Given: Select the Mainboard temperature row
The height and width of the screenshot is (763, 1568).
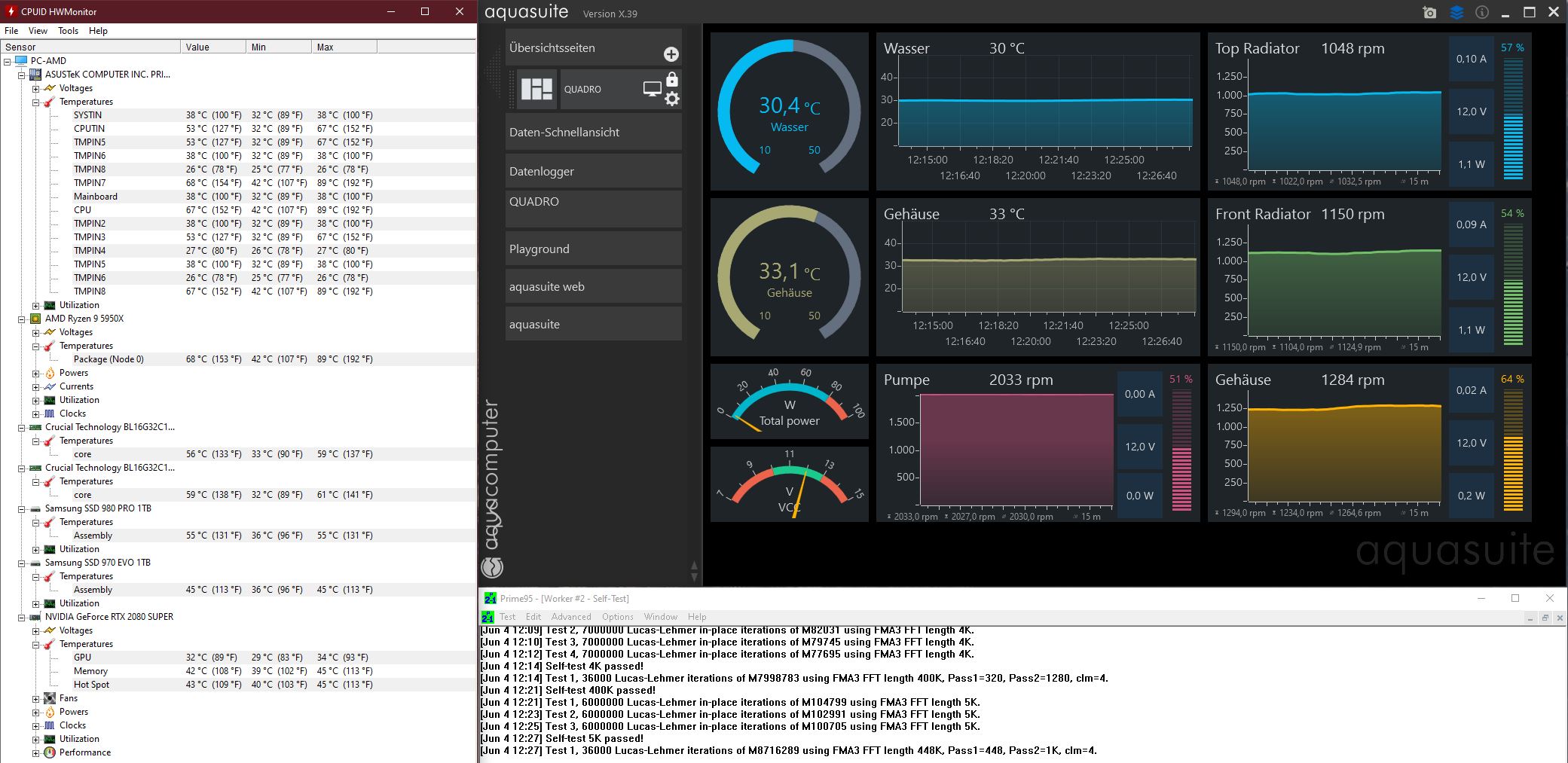Looking at the screenshot, I should pos(237,197).
